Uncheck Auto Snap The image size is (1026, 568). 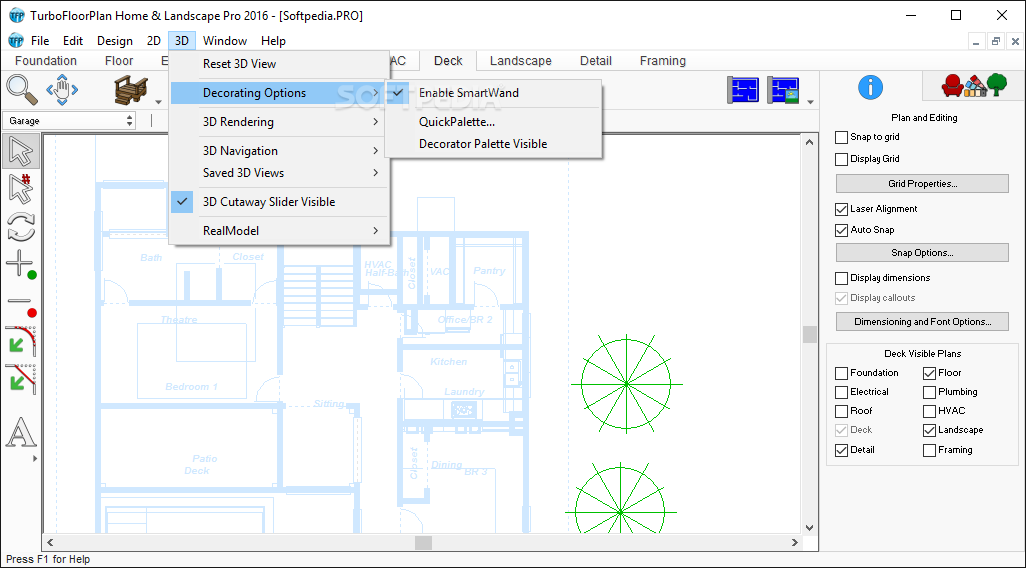pos(841,230)
